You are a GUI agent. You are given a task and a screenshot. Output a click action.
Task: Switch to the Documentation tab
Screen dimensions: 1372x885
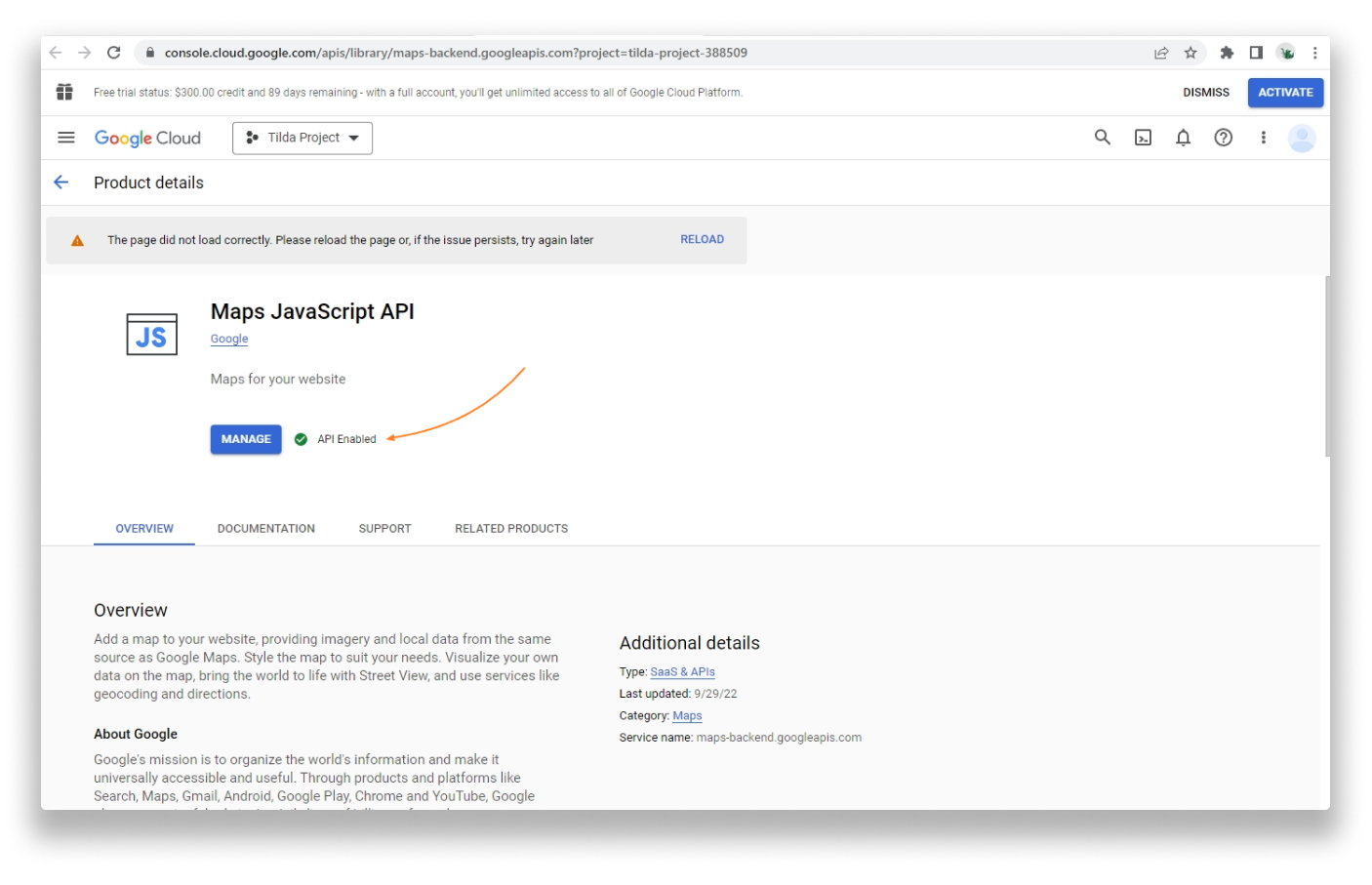(x=266, y=529)
